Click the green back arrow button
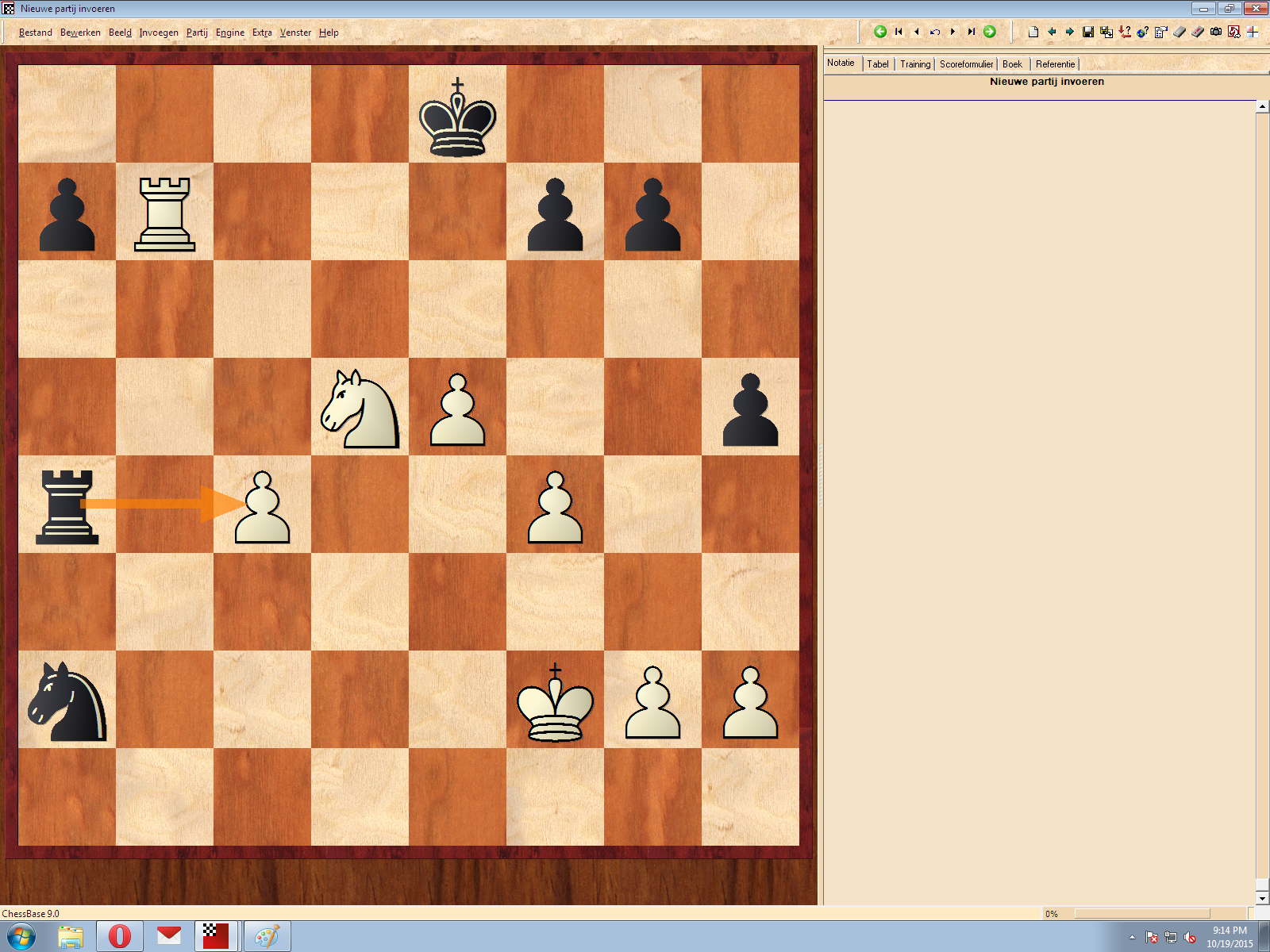This screenshot has width=1270, height=952. tap(879, 32)
